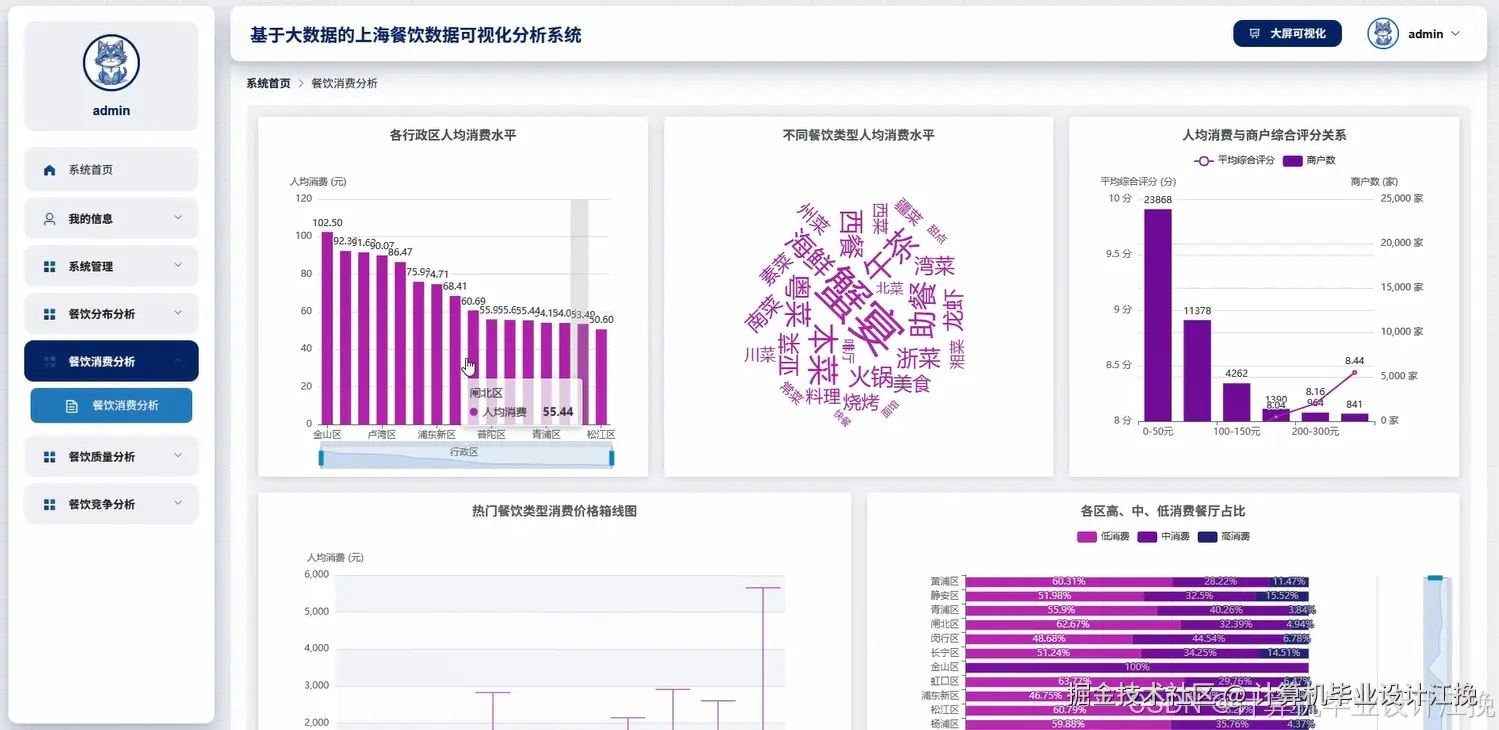Screen dimensions: 1499x730
Task: Click the 川菜 word in the word cloud
Action: point(760,355)
